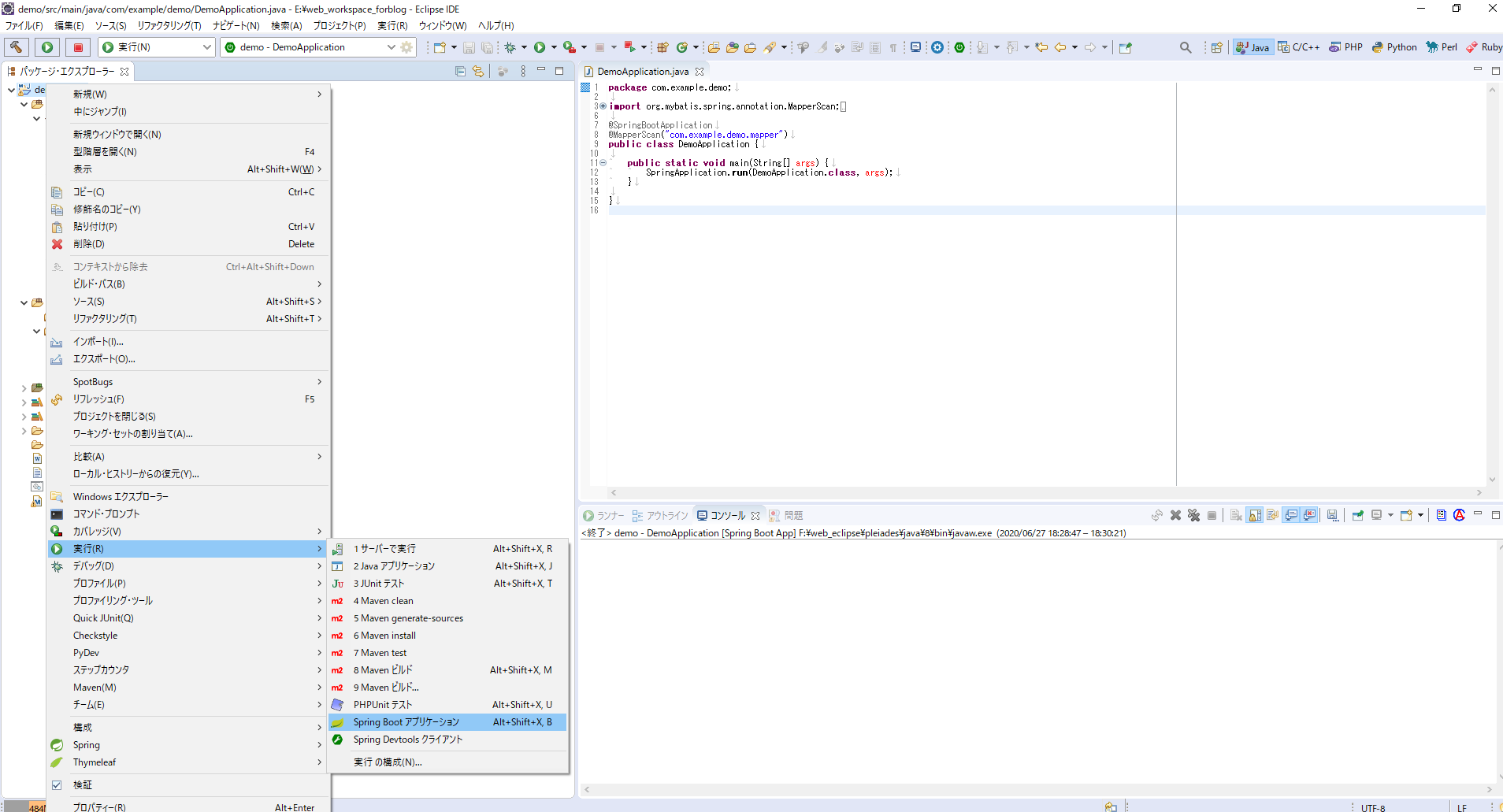Click the green Run toolbar icon
The image size is (1503, 812).
click(x=540, y=47)
